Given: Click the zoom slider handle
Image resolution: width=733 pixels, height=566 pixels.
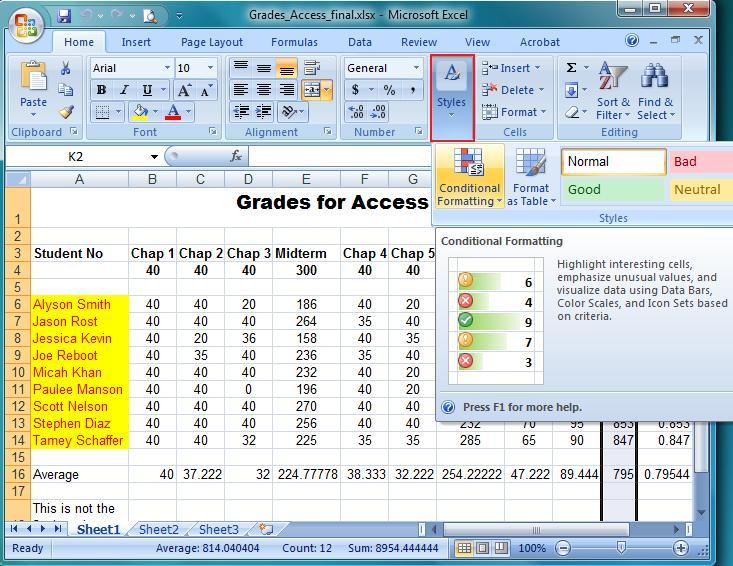Looking at the screenshot, I should tap(621, 548).
